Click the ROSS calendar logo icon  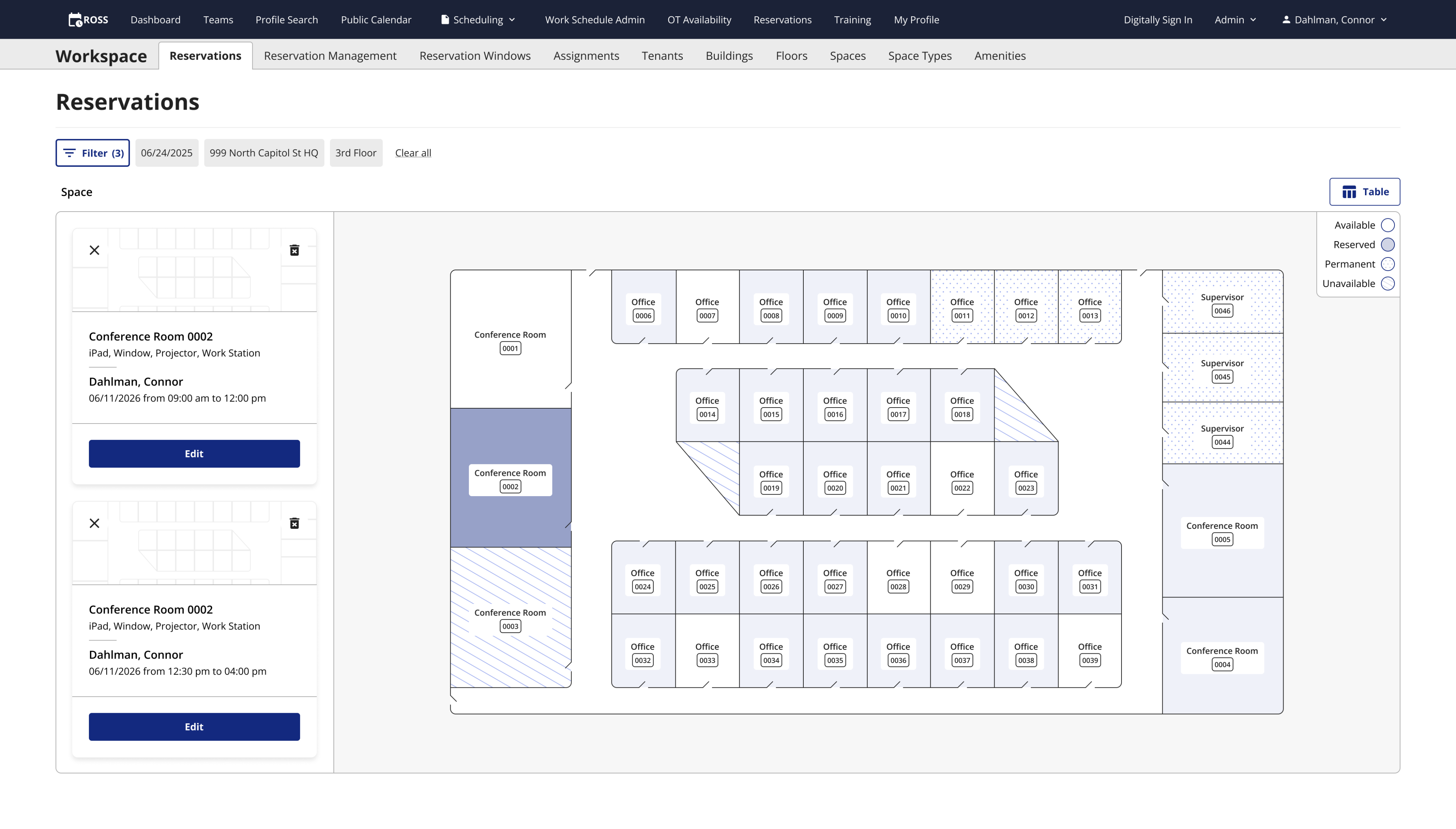(76, 20)
